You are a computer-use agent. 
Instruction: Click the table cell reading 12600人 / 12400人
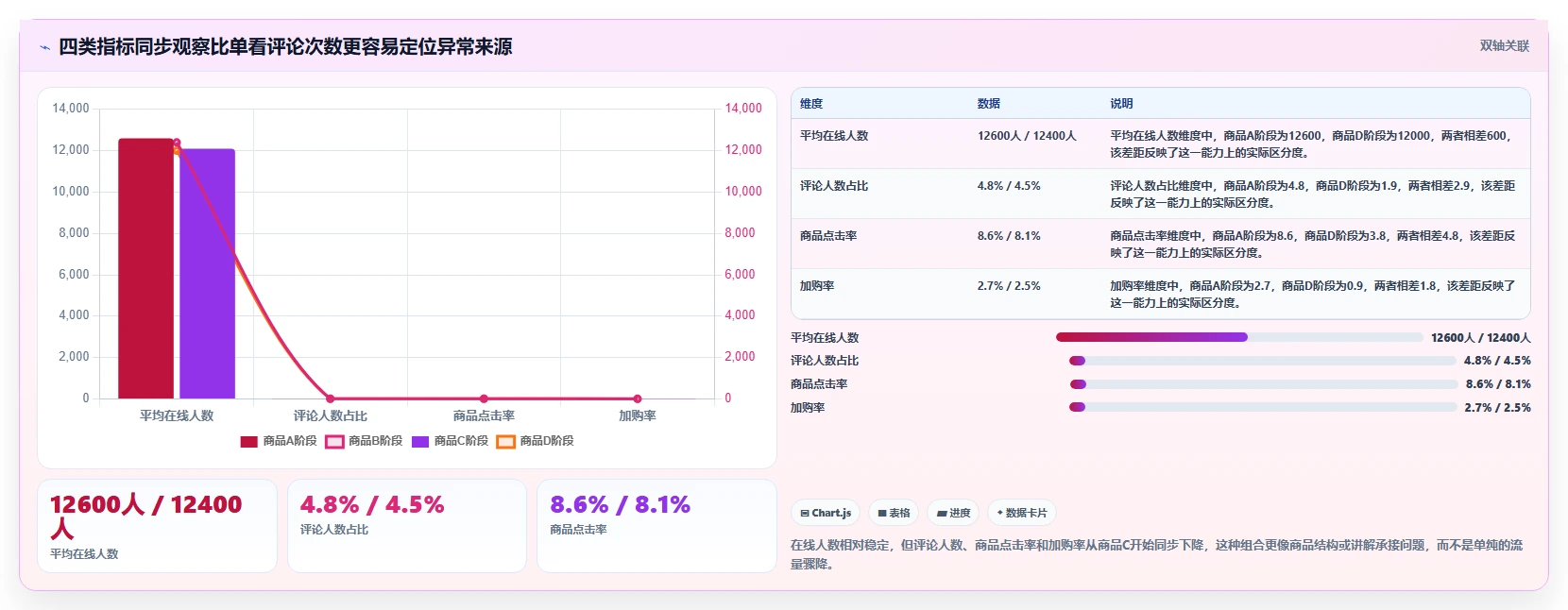pos(1027,136)
